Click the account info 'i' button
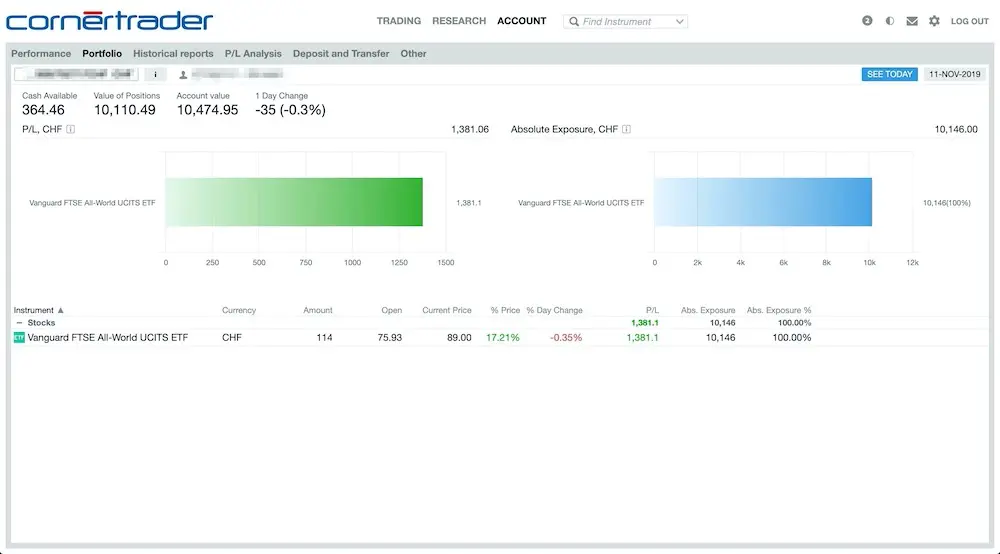The height and width of the screenshot is (554, 1000). click(155, 75)
